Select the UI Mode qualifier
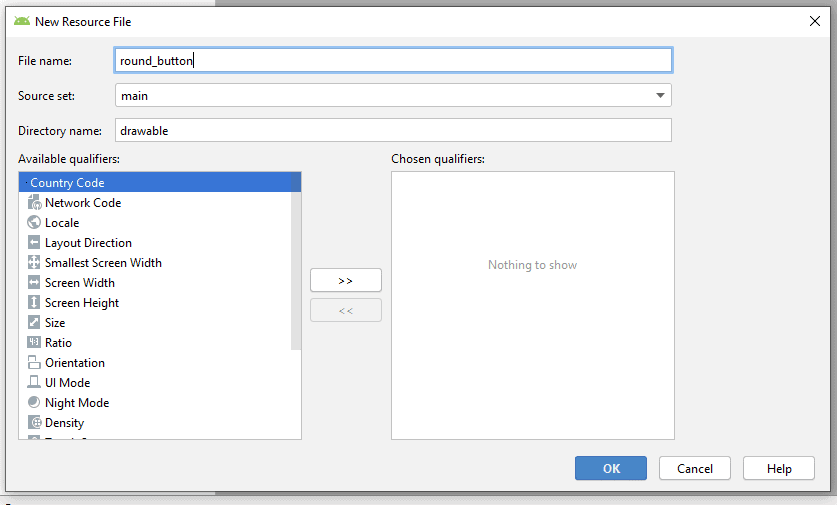The width and height of the screenshot is (837, 505). [67, 383]
